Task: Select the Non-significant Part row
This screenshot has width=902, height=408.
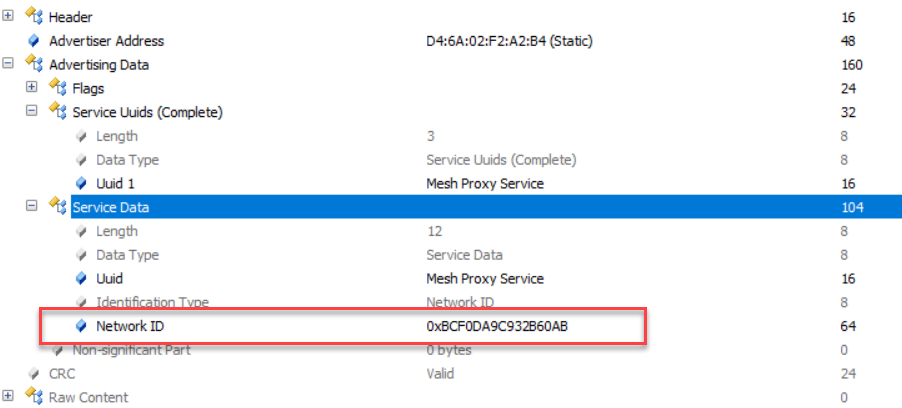Action: [131, 350]
